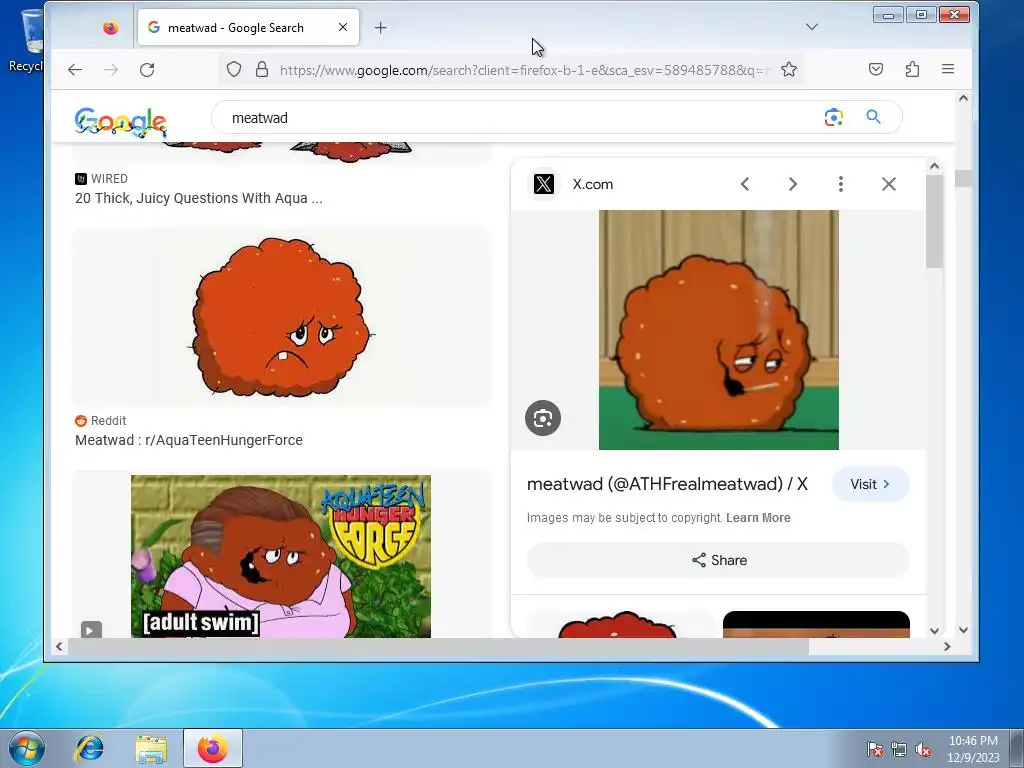Open the adult swim video thumbnail
Viewport: 1024px width, 768px height.
click(281, 556)
